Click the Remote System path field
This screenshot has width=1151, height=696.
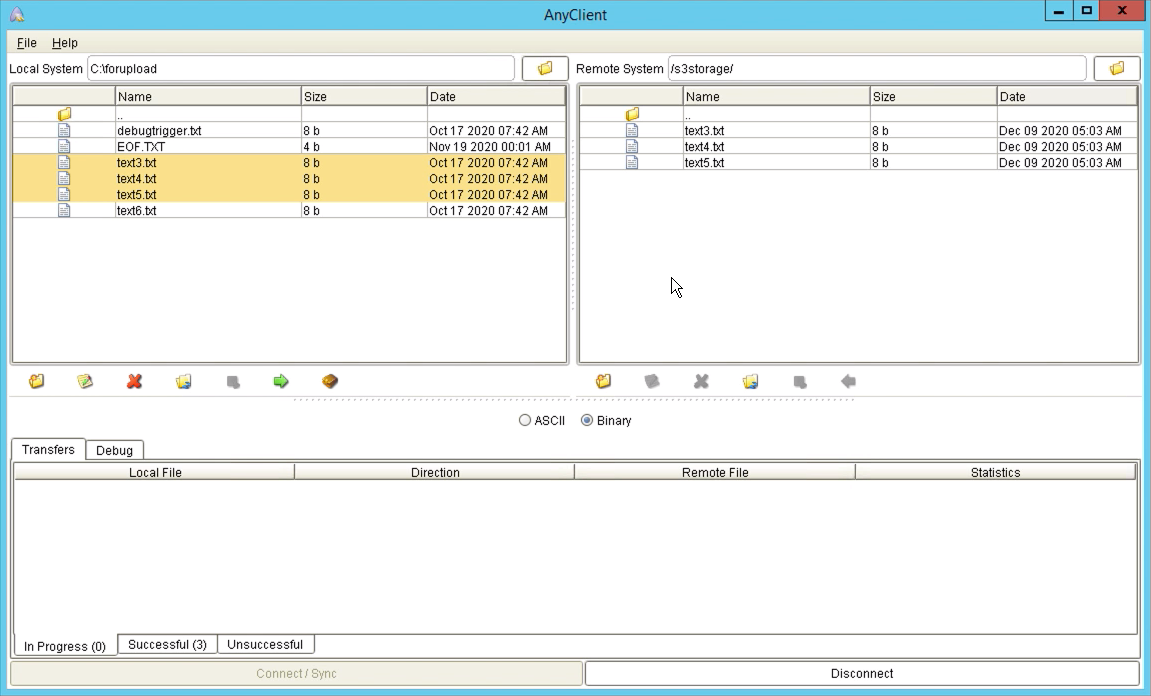(x=876, y=68)
